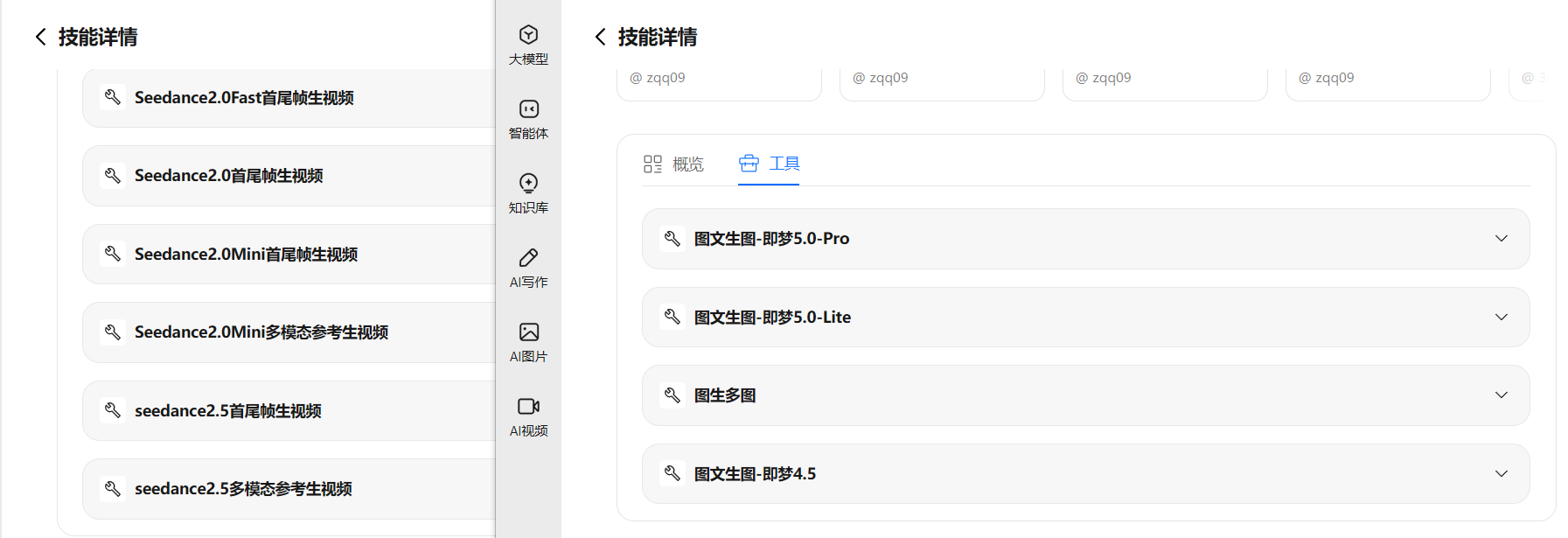This screenshot has height=538, width=1568.
Task: Expand the 图文生图-即梦5.0-Pro tool chevron
Action: (x=1502, y=239)
